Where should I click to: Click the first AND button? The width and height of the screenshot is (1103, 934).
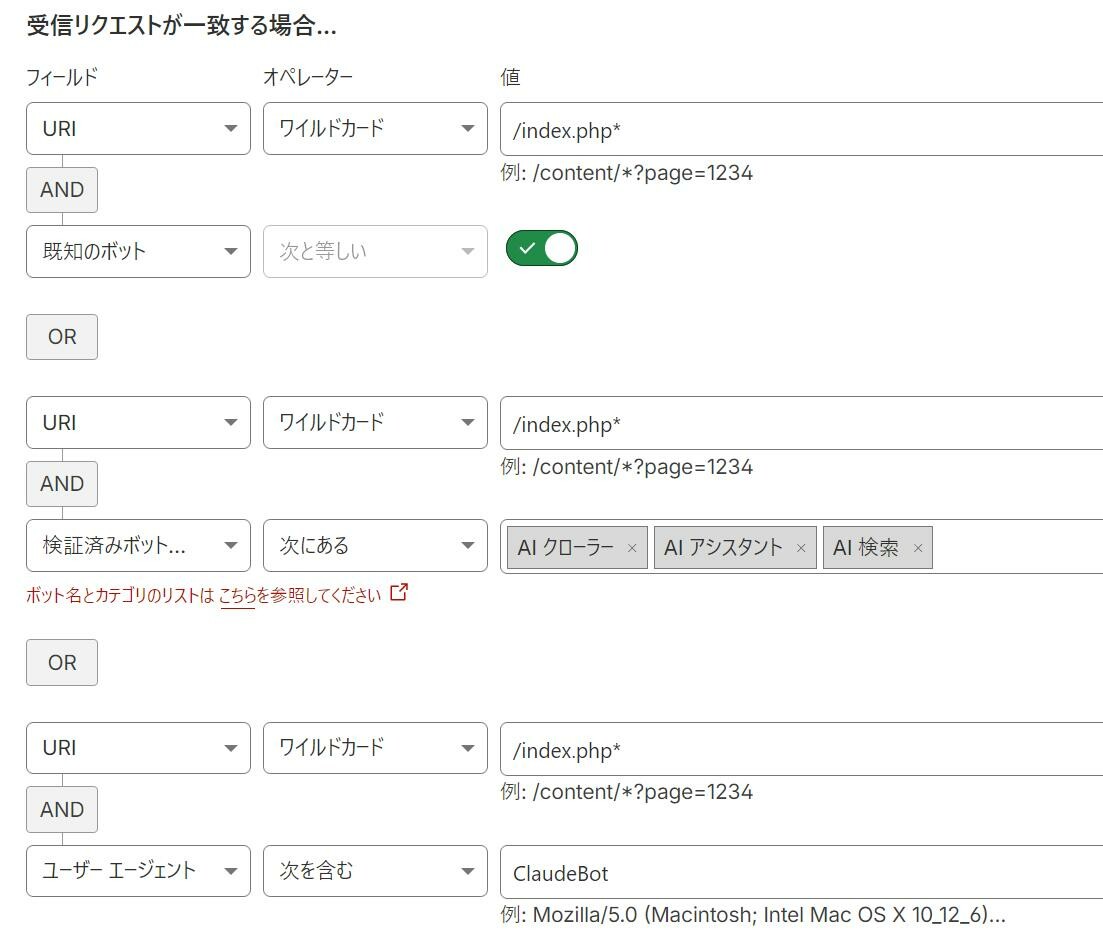[x=62, y=190]
